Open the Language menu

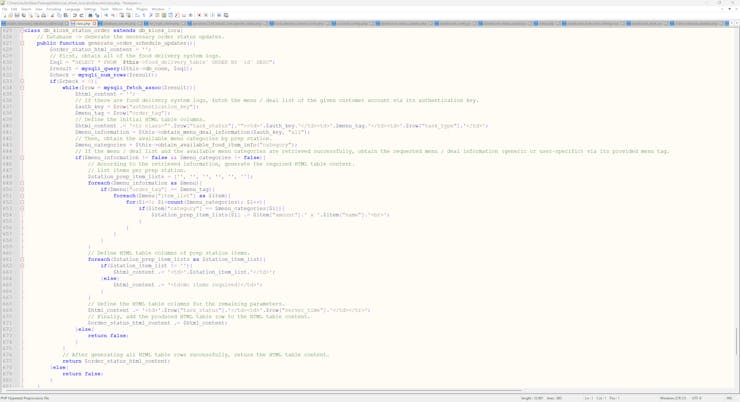tap(72, 9)
